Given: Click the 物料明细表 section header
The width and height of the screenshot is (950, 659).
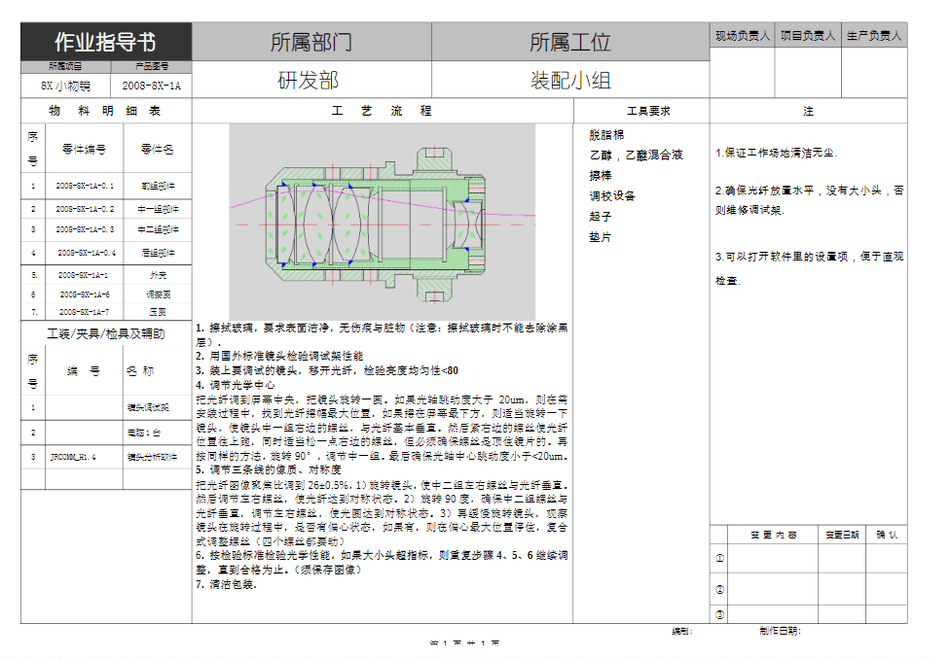Looking at the screenshot, I should pyautogui.click(x=105, y=111).
